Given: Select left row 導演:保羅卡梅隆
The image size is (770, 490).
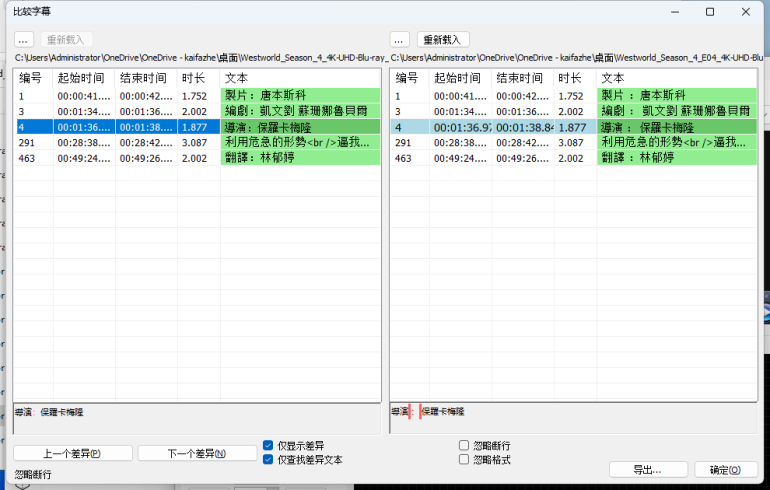Looking at the screenshot, I should 197,127.
